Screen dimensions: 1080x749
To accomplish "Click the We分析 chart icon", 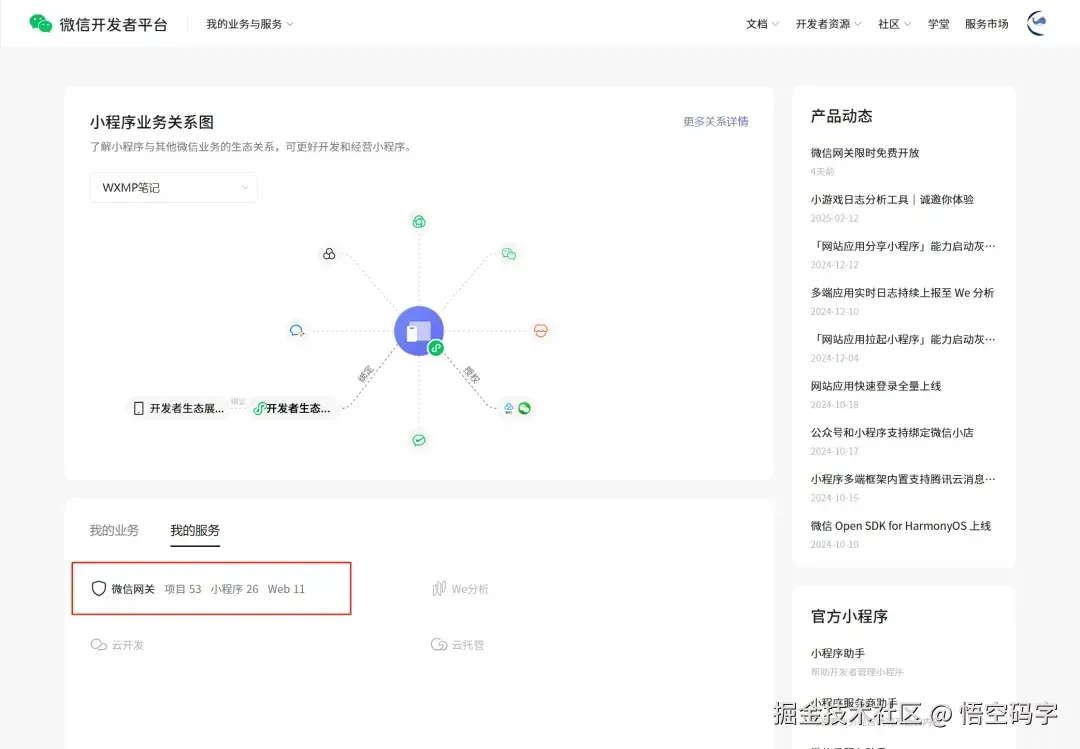I will (439, 588).
